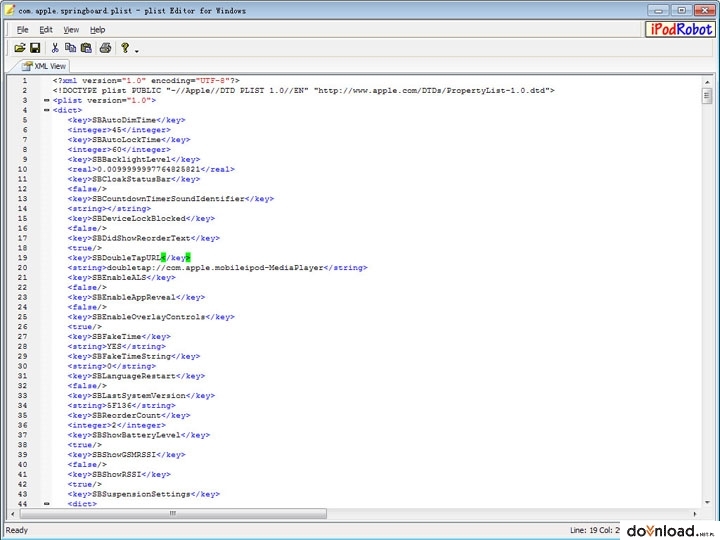The width and height of the screenshot is (720, 540).
Task: Select the XML View tab
Action: pyautogui.click(x=44, y=66)
